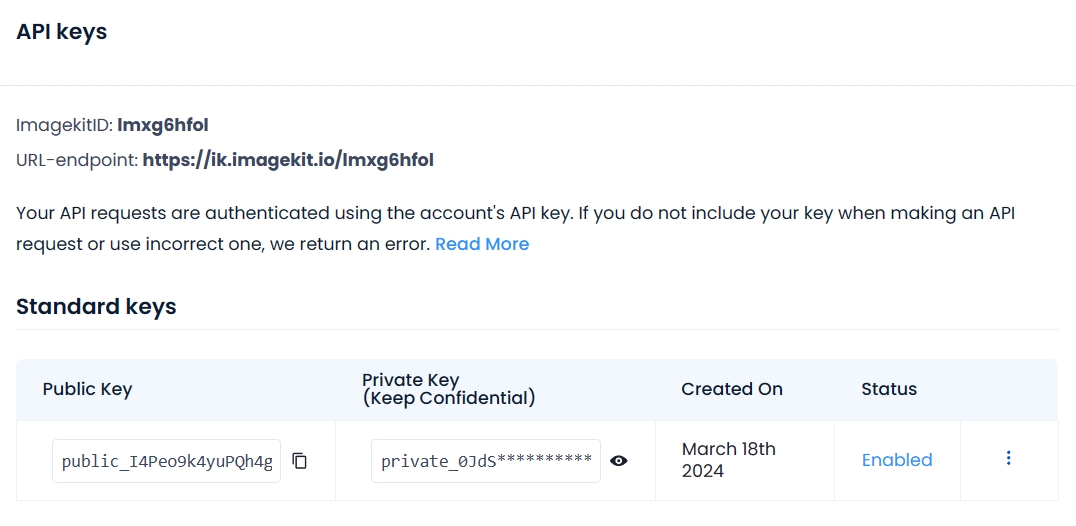
Task: Click the Status column header
Action: click(x=888, y=389)
